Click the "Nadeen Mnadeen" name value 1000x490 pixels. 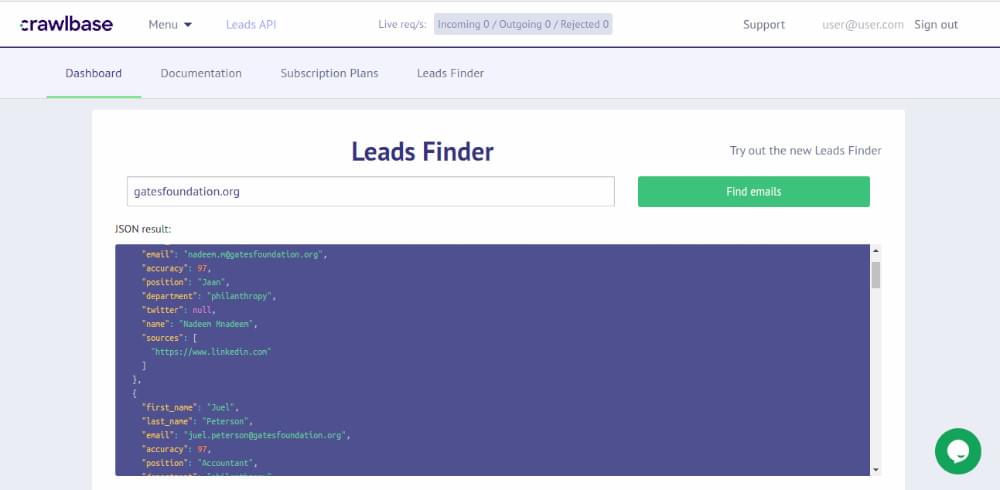[x=218, y=324]
